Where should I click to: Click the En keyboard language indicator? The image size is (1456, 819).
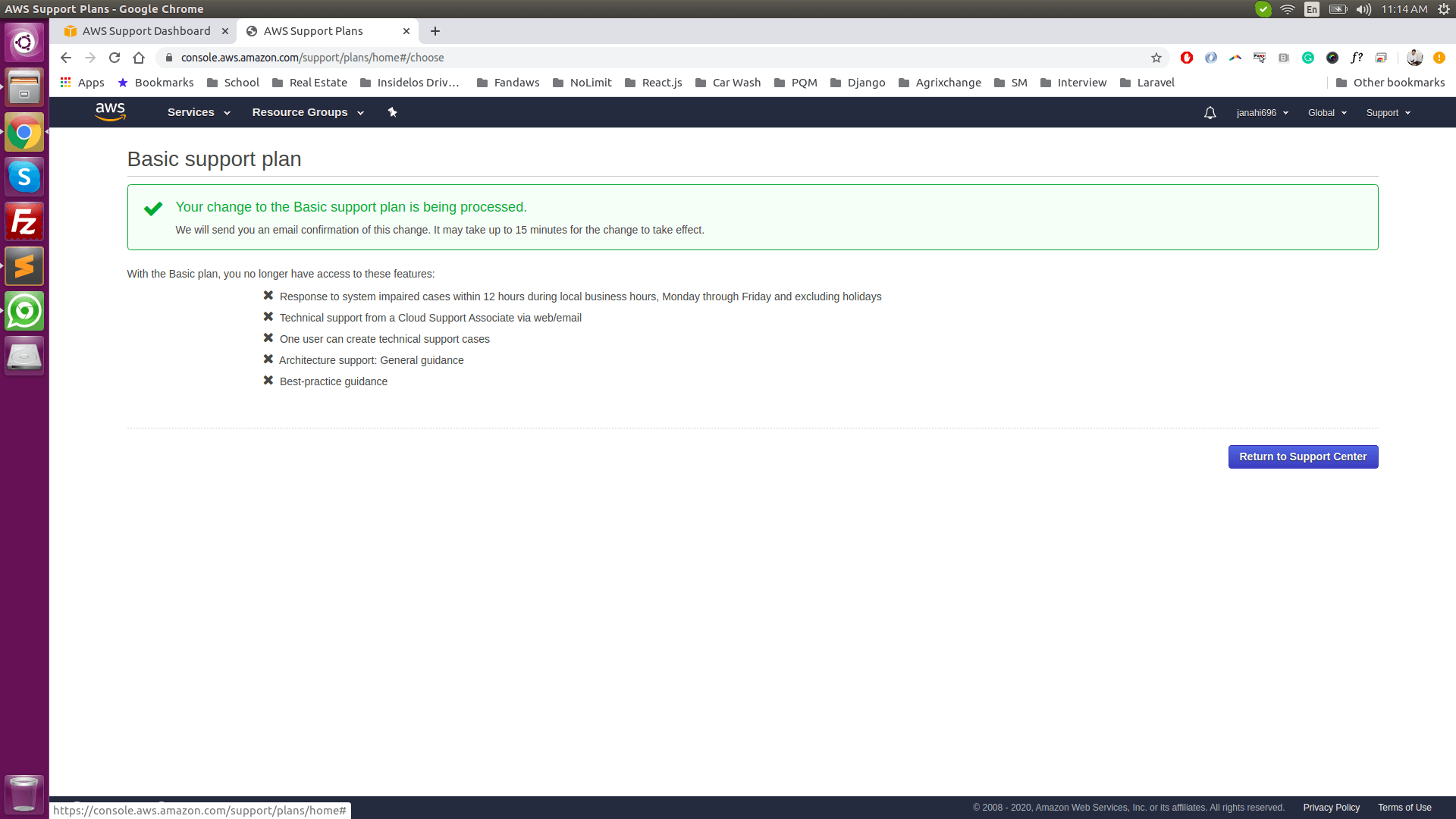1312,9
